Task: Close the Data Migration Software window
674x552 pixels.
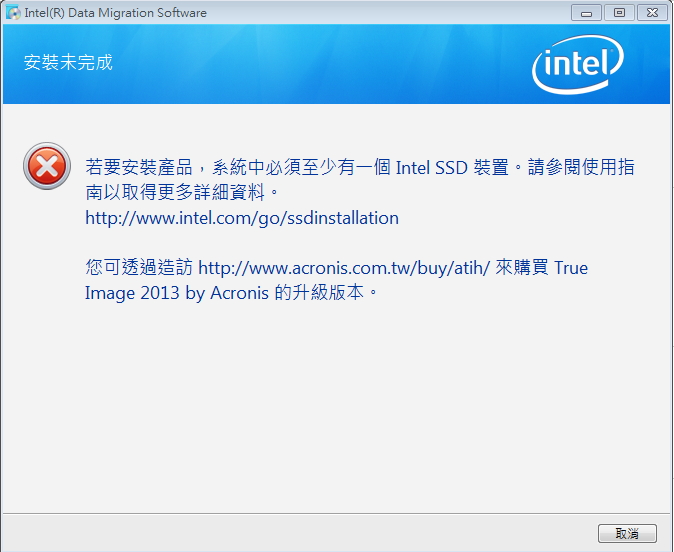Action: pyautogui.click(x=652, y=13)
